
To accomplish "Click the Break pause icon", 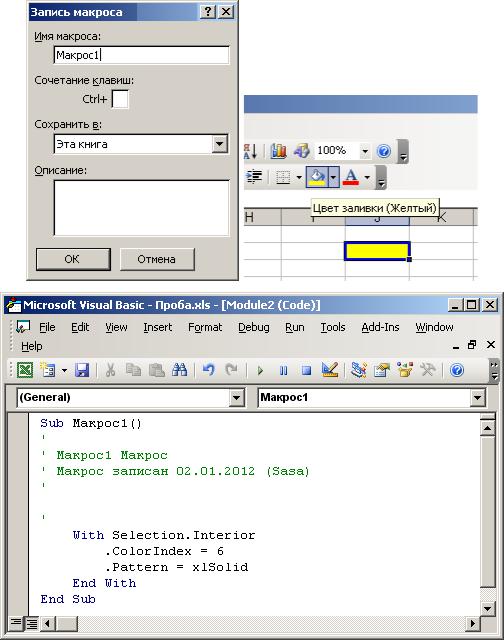I will [x=283, y=371].
